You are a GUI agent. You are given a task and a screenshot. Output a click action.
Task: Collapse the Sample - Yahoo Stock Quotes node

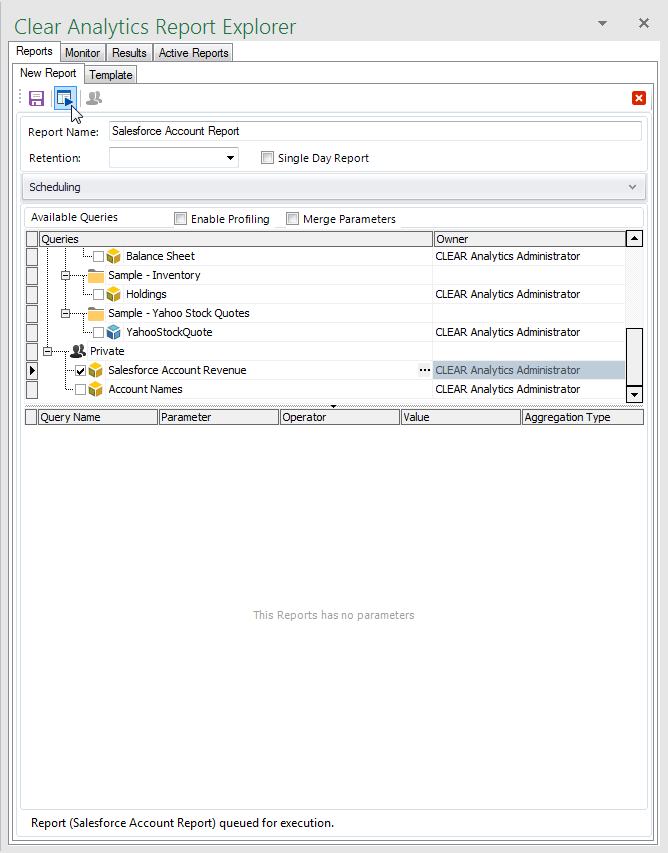pyautogui.click(x=66, y=314)
